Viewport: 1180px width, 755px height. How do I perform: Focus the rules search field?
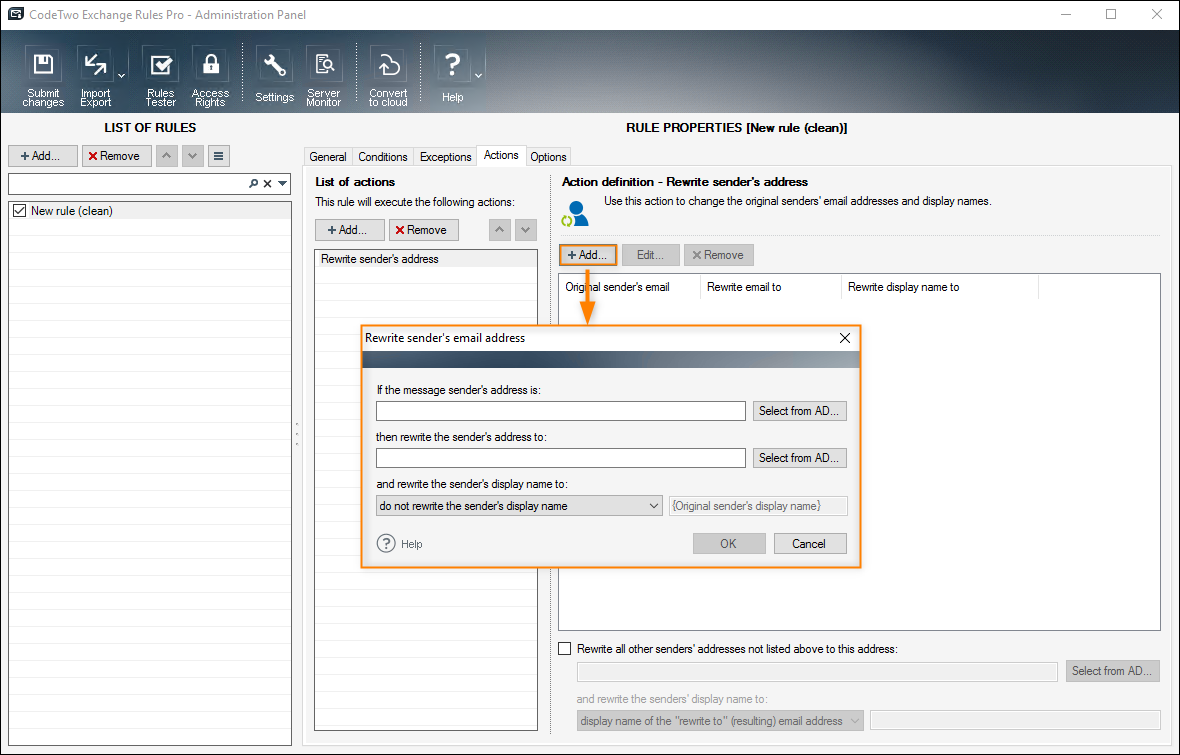click(x=128, y=184)
